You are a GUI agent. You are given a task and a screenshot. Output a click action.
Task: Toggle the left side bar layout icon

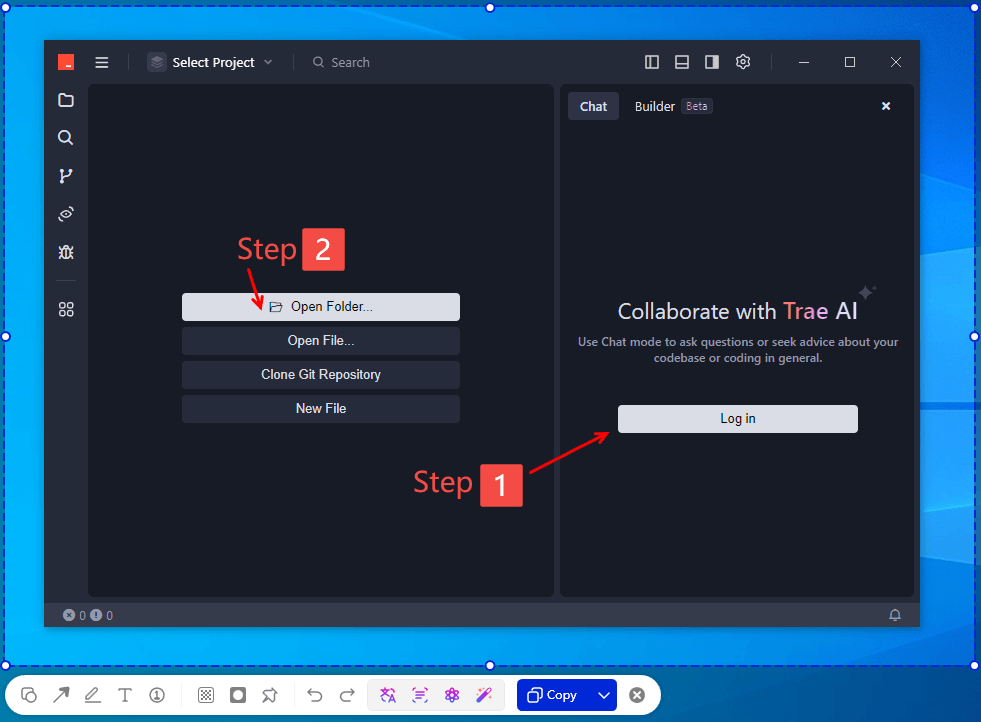pos(651,62)
